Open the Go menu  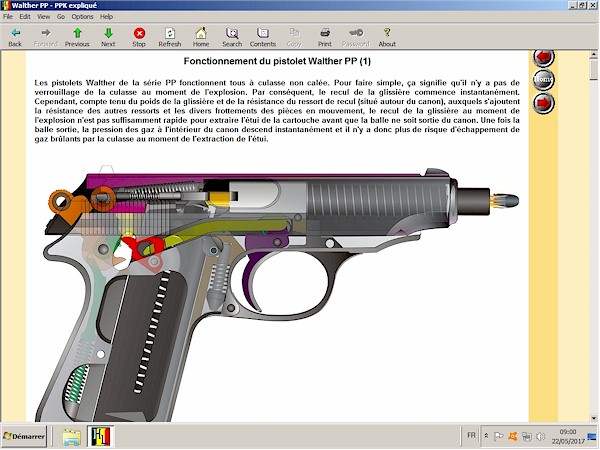tap(61, 16)
